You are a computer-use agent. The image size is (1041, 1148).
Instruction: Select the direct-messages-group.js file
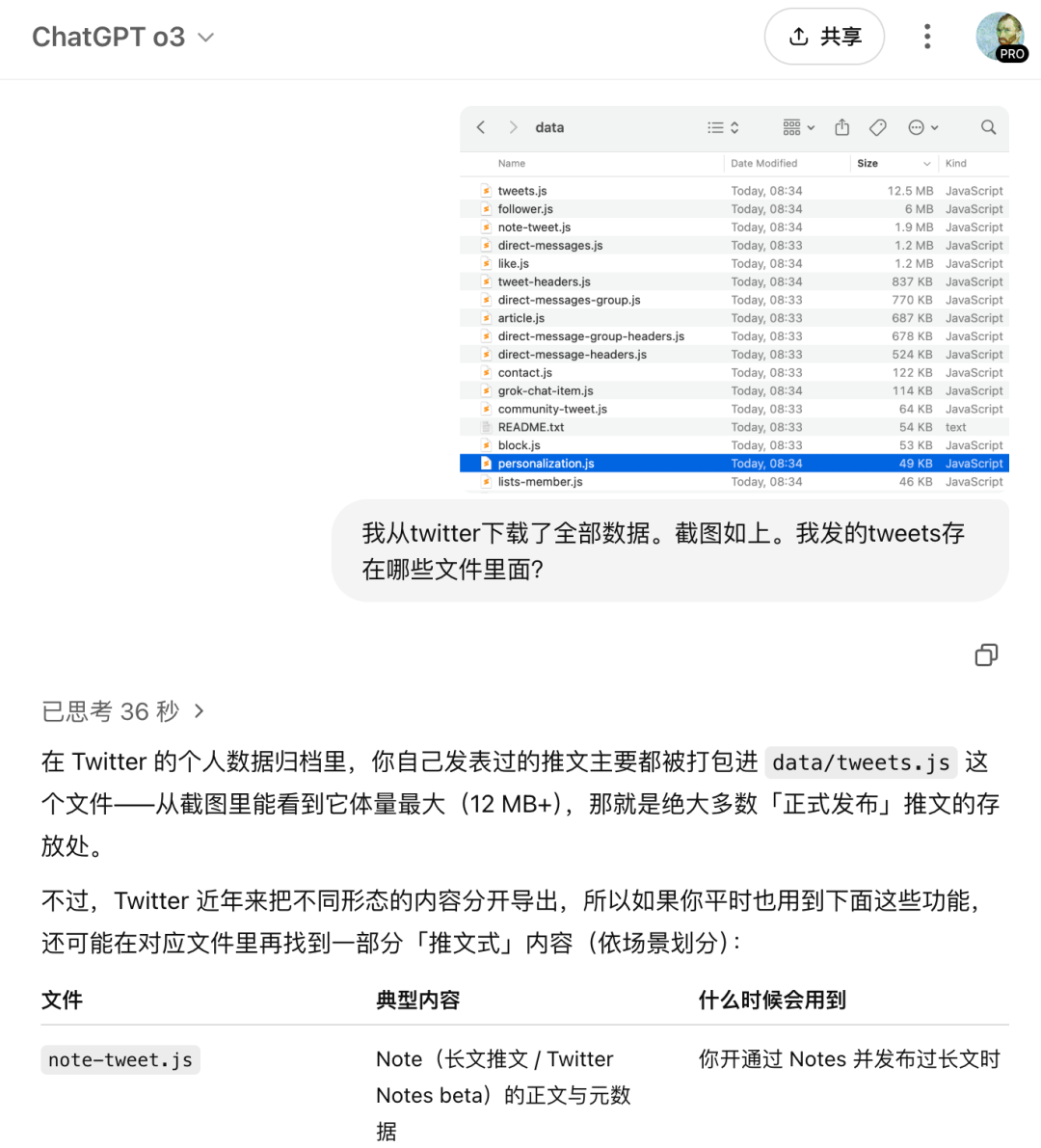(x=734, y=300)
